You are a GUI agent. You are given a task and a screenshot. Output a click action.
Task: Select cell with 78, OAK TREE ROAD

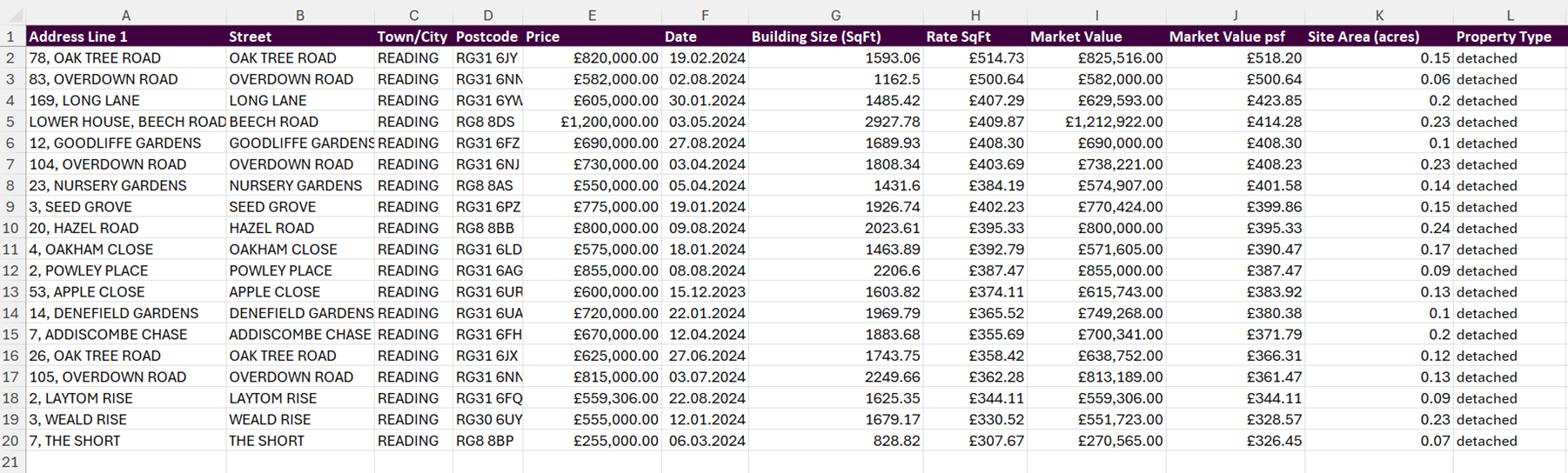click(126, 58)
